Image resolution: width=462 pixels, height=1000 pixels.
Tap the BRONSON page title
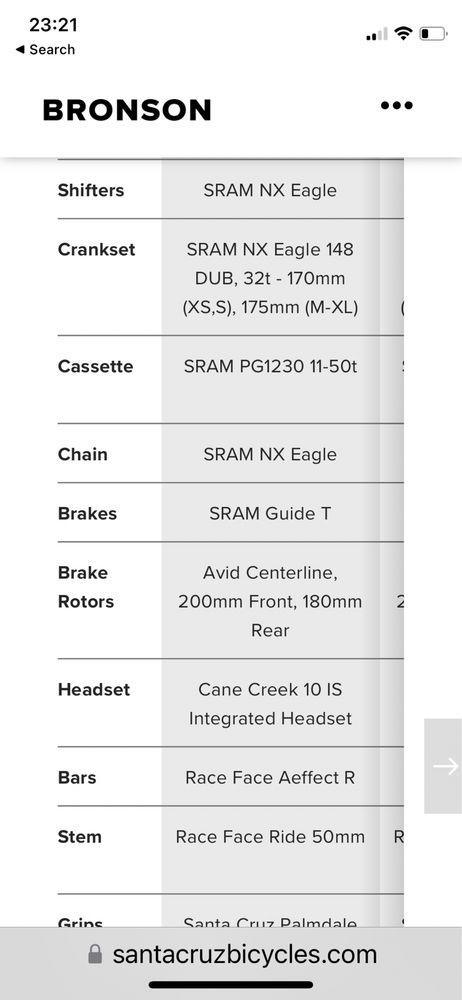(127, 110)
